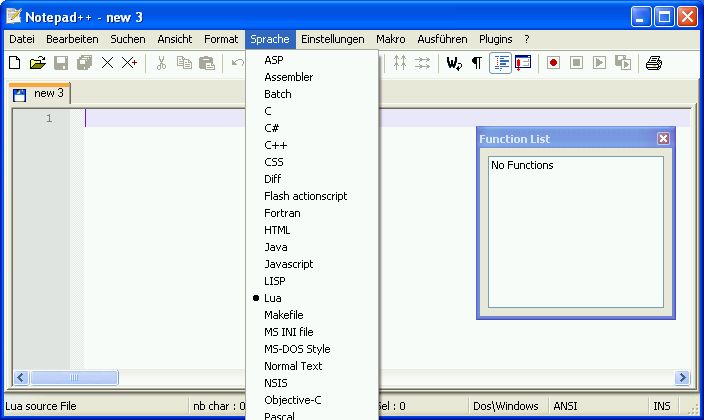This screenshot has width=704, height=420.
Task: Click the checked Lua entry
Action: [312, 298]
